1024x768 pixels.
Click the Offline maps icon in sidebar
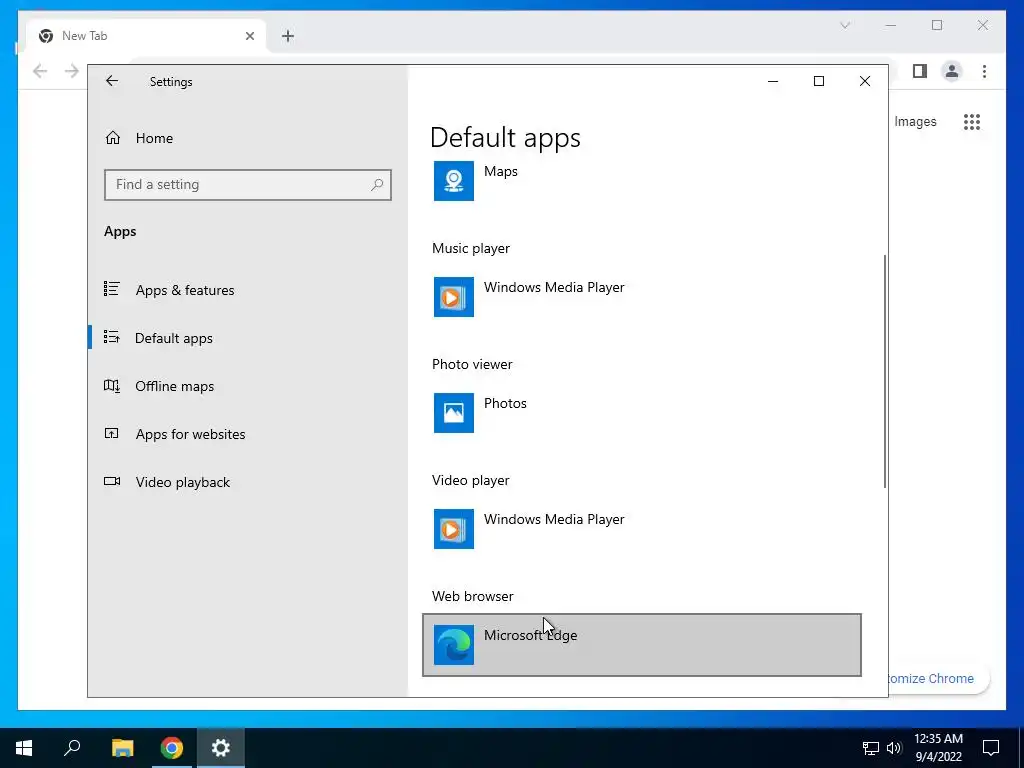112,385
